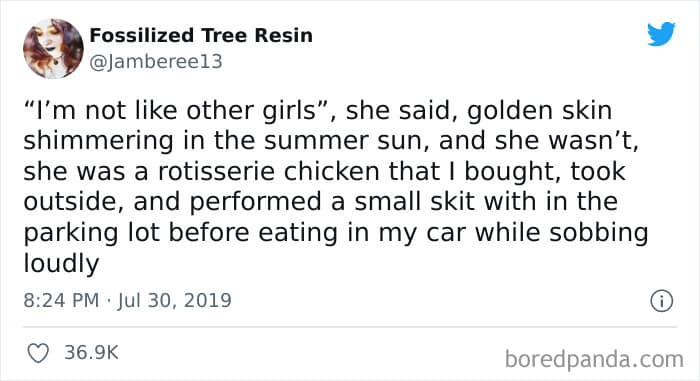Open the tweet info circle icon
This screenshot has height=381, width=700.
[661, 301]
